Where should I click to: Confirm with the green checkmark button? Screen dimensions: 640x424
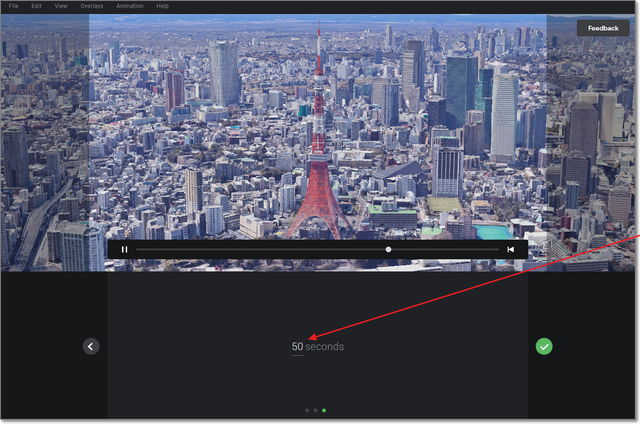pyautogui.click(x=544, y=346)
